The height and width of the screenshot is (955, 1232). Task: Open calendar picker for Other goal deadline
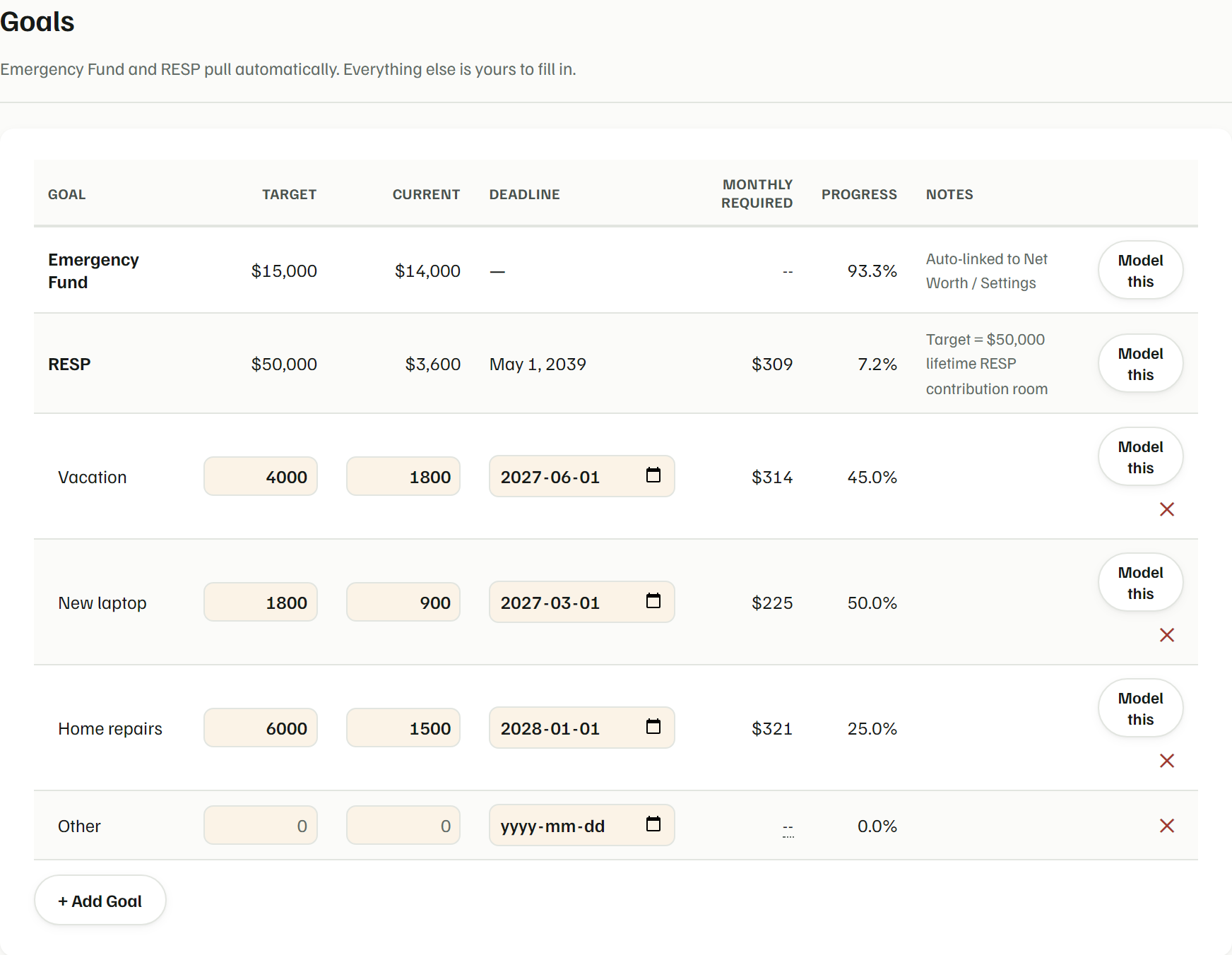point(653,824)
